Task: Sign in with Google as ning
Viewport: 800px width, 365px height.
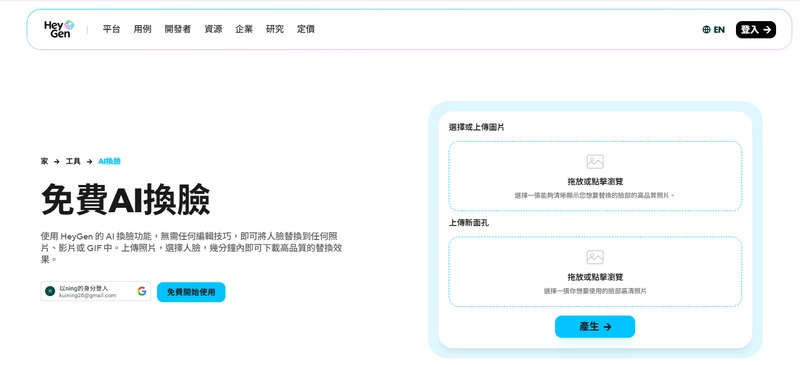Action: tap(96, 291)
